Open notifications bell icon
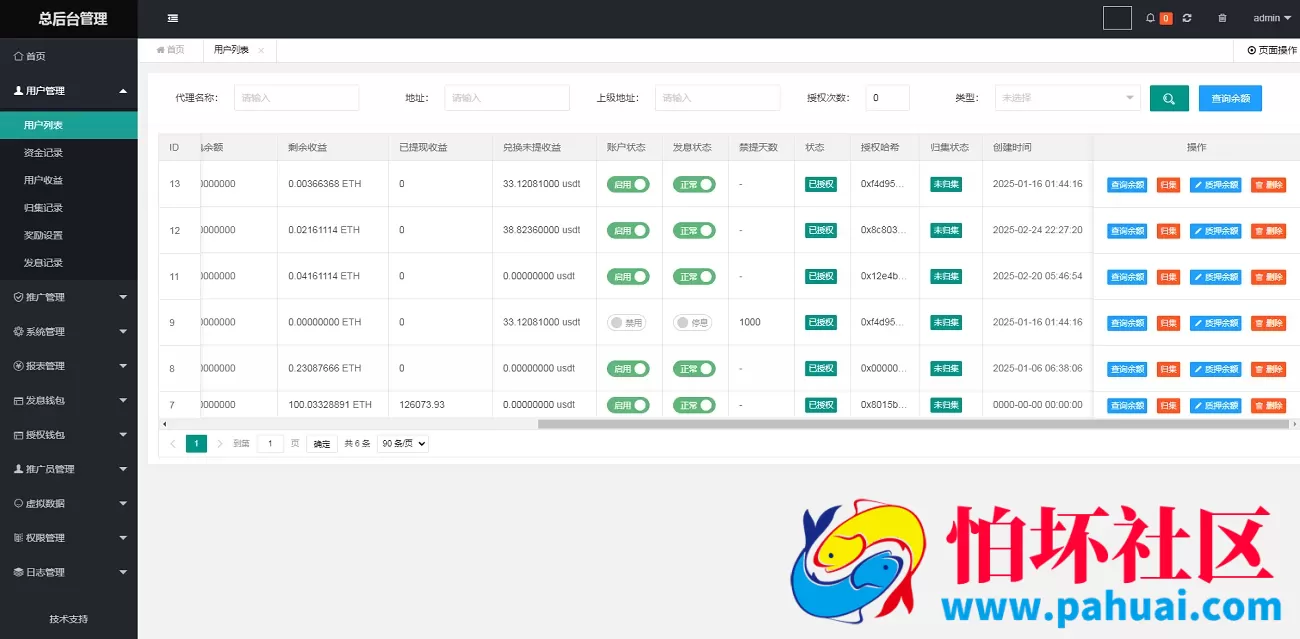This screenshot has width=1300, height=639. point(1150,18)
